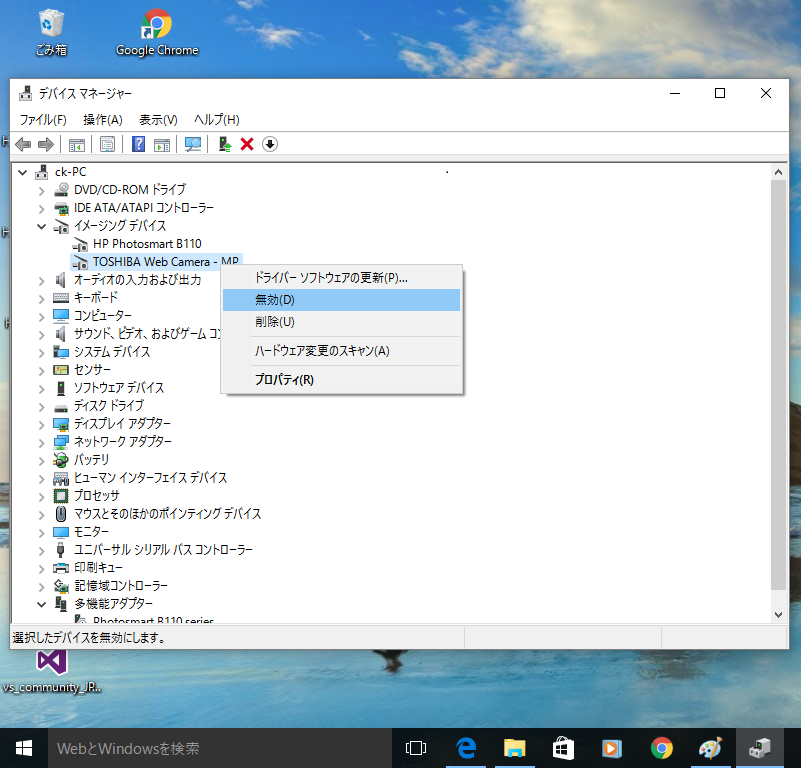This screenshot has width=801, height=772.
Task: Choose ハードウェア変更のスキャン(A) in context menu
Action: click(x=341, y=351)
